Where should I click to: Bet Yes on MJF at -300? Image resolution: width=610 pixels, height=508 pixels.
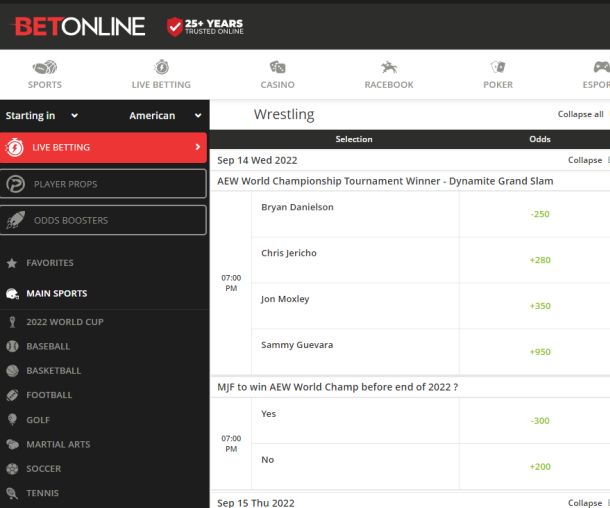coord(540,421)
